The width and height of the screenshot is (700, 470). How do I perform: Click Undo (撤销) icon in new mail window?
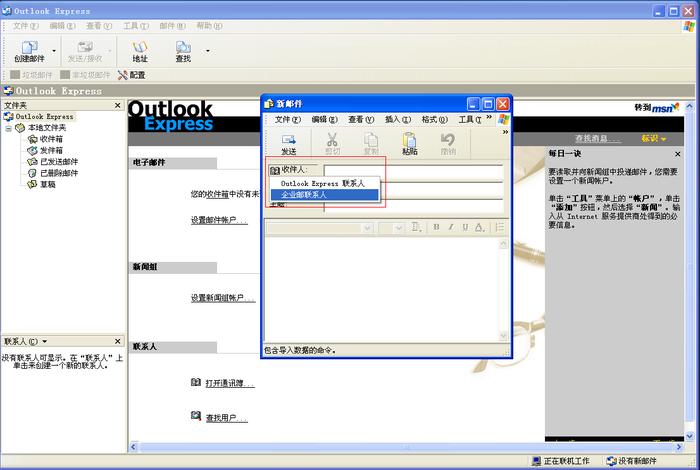448,144
